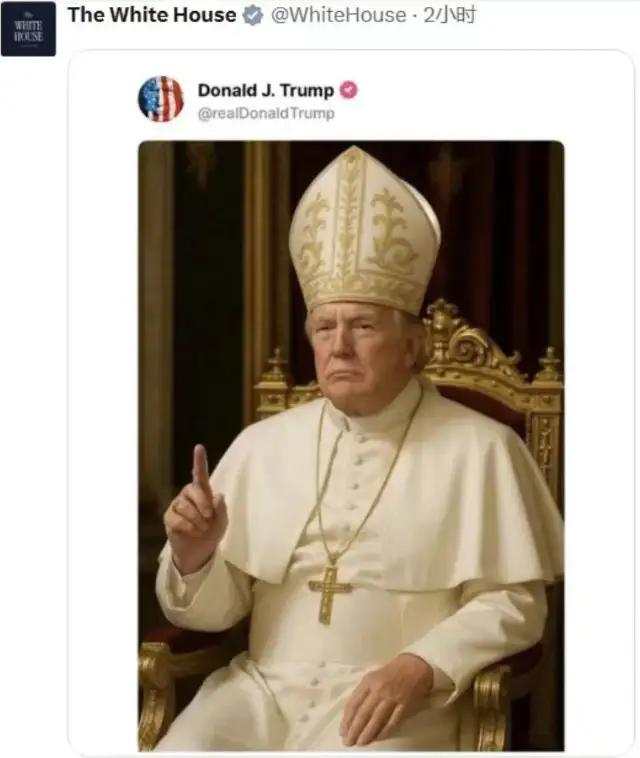
Task: Click the gold cross pendant in the image
Action: (x=330, y=592)
